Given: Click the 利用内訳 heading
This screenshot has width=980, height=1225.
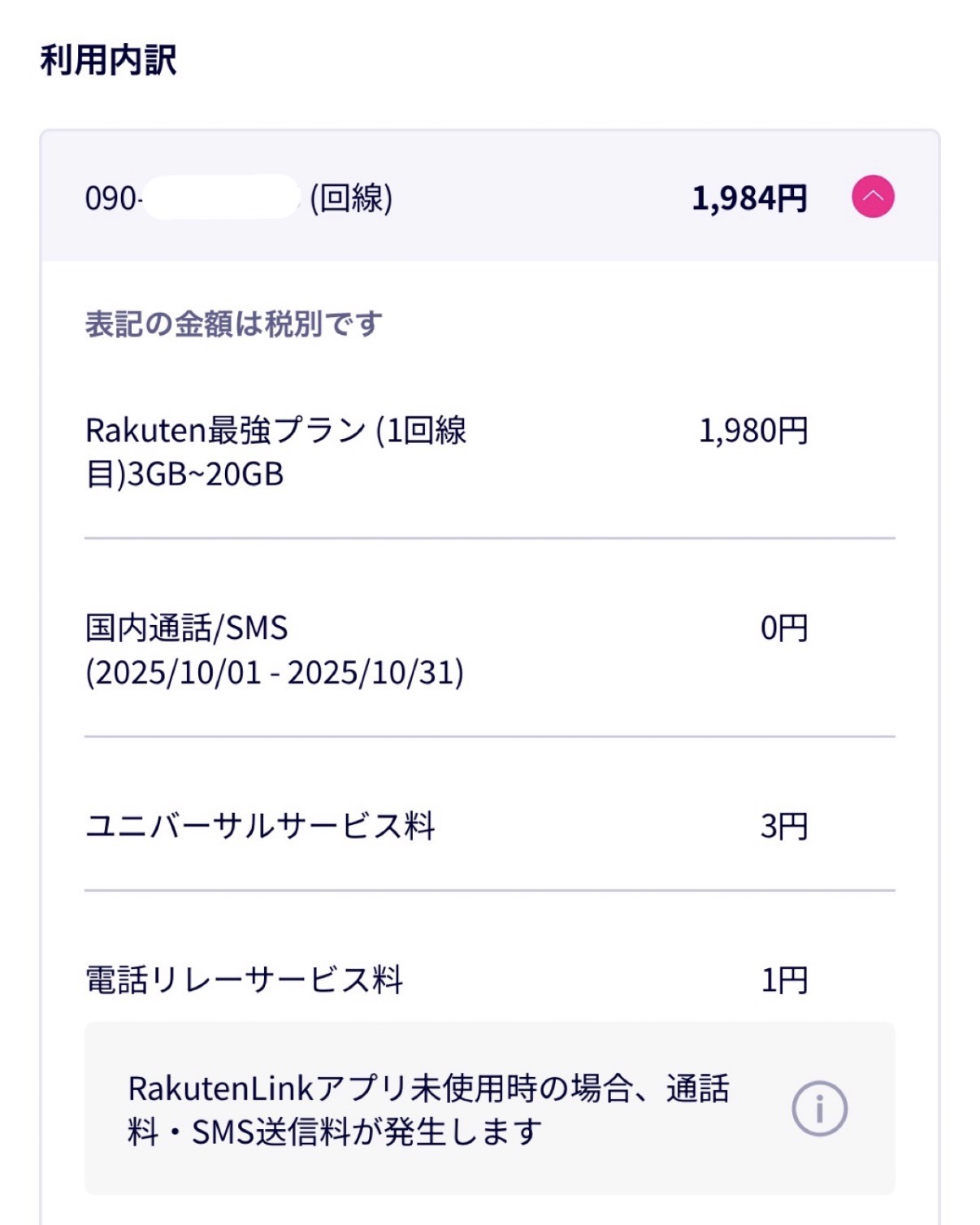Looking at the screenshot, I should point(108,60).
